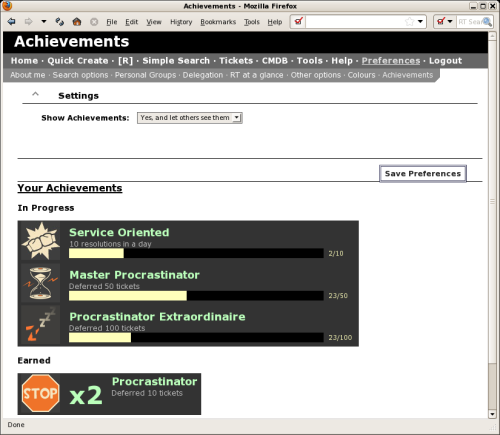
Task: Click the Master Procrastinator hourglass icon
Action: (x=41, y=283)
